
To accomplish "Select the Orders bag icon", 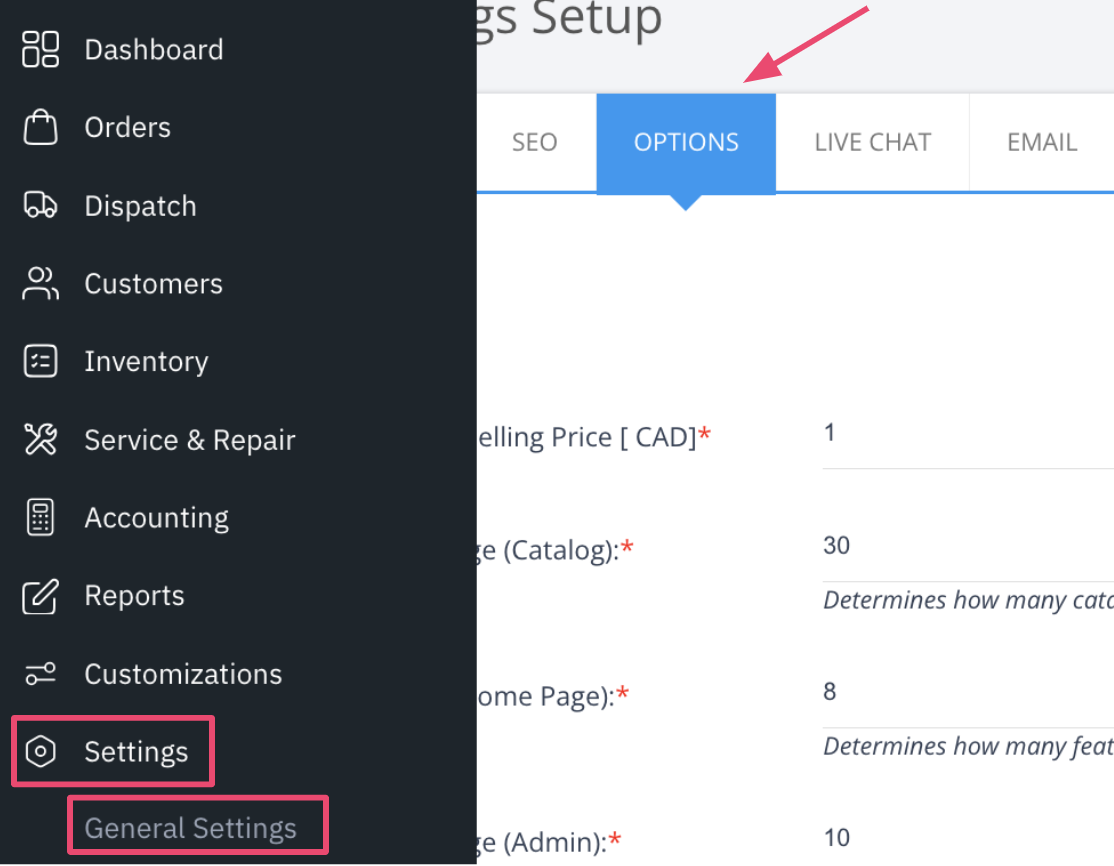I will 40,127.
